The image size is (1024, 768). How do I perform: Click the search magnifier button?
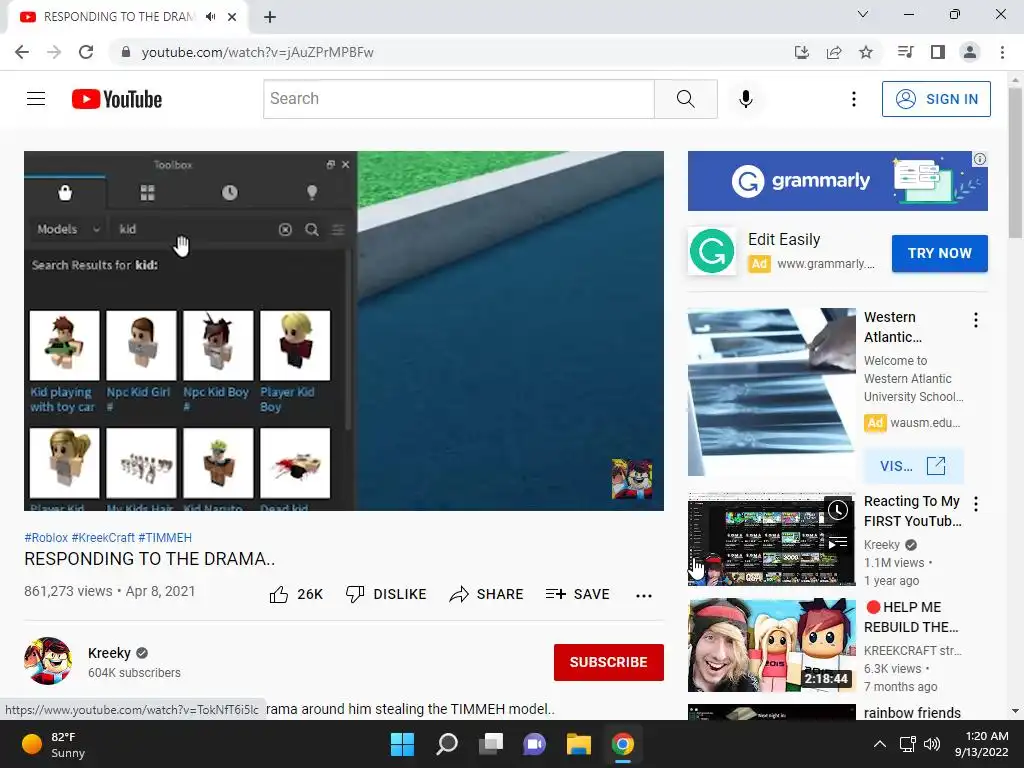(x=686, y=99)
